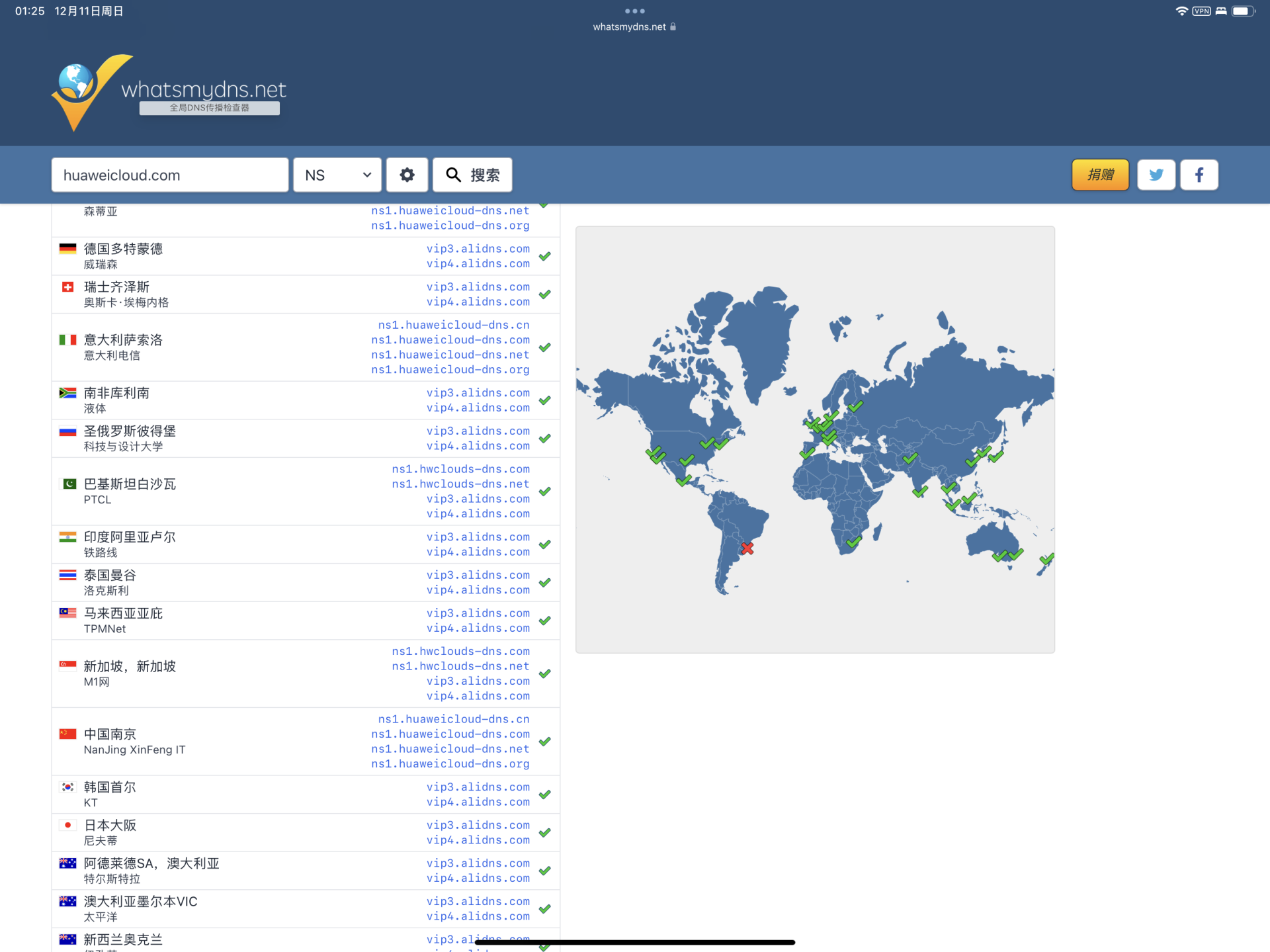This screenshot has height=952, width=1270.
Task: Click ns1.hwclouds-dns.com in the 巴基斯坦白沙瓦 row
Action: (461, 469)
